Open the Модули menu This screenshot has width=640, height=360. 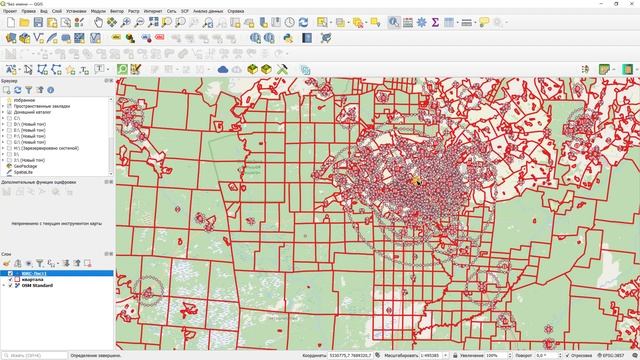coord(98,11)
